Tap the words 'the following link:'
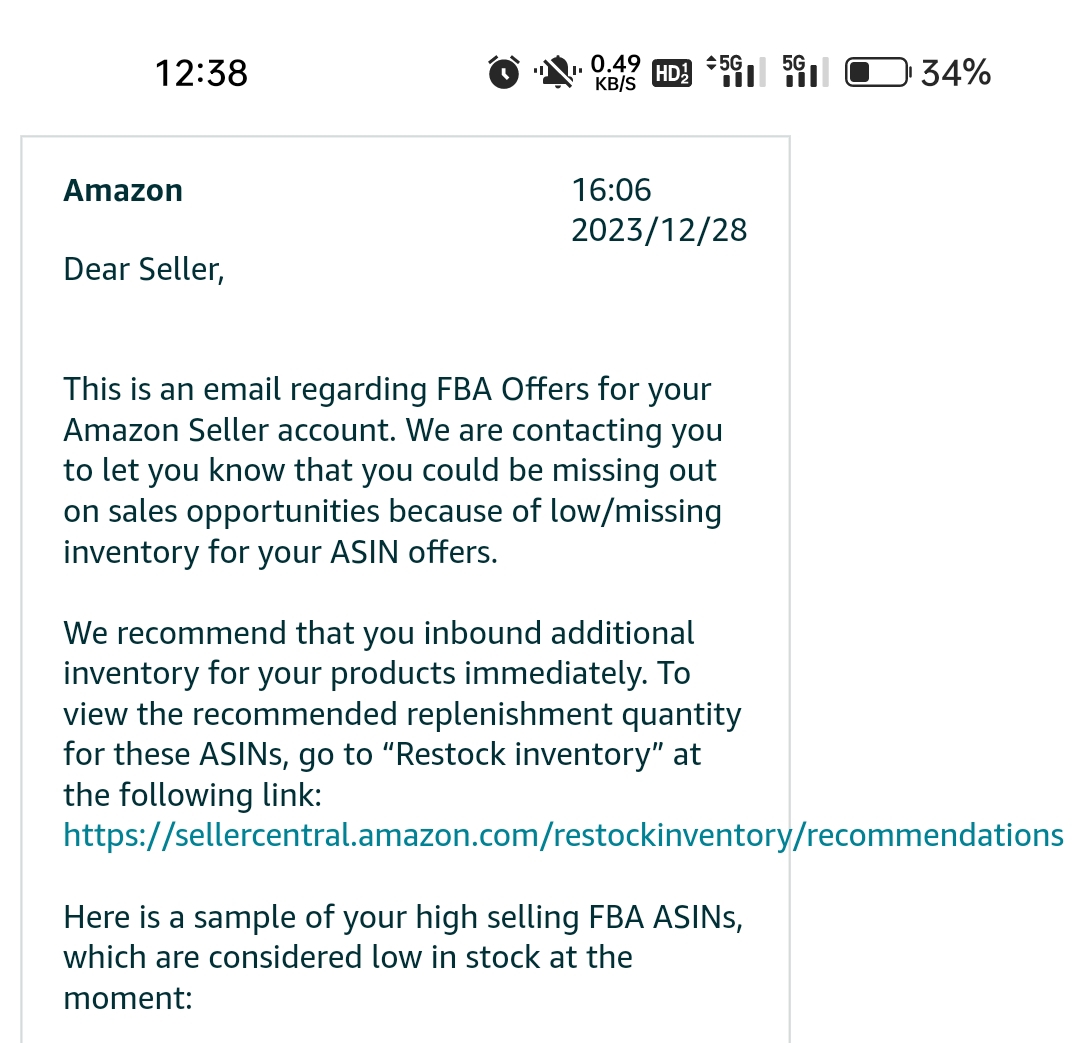 [193, 795]
